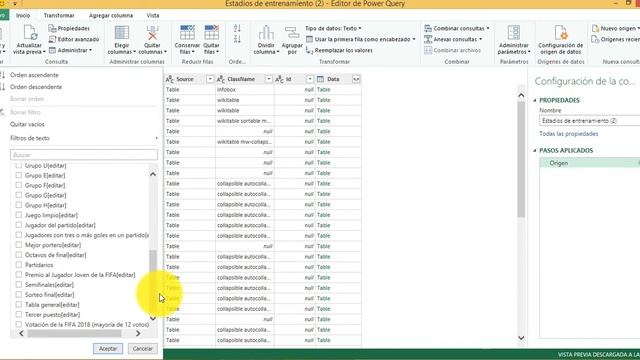Open Todas las propiedades link
640x360 pixels.
569,134
